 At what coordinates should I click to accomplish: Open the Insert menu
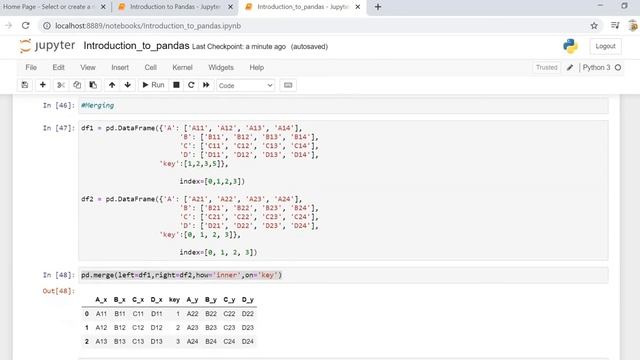click(x=120, y=67)
